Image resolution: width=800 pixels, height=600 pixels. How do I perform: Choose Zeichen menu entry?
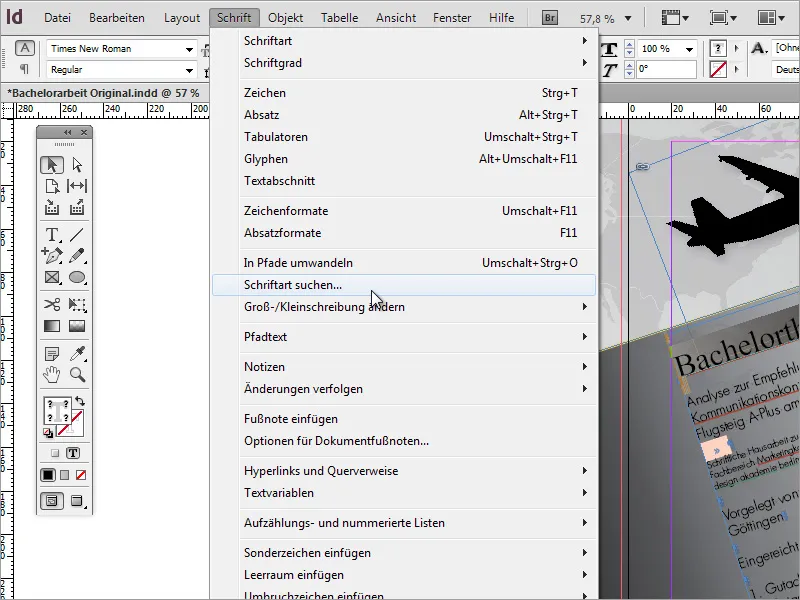pyautogui.click(x=404, y=93)
